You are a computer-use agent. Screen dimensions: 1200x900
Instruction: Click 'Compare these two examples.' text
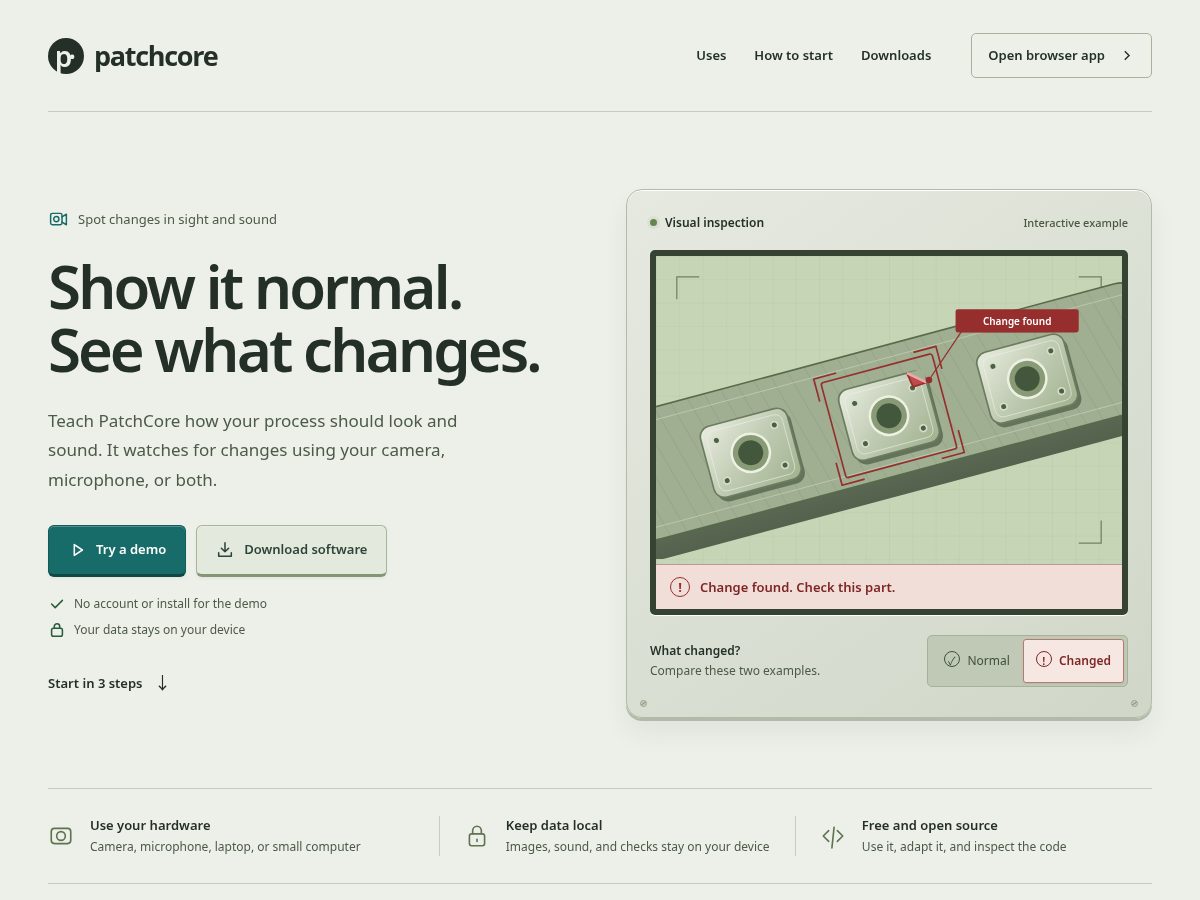point(735,671)
